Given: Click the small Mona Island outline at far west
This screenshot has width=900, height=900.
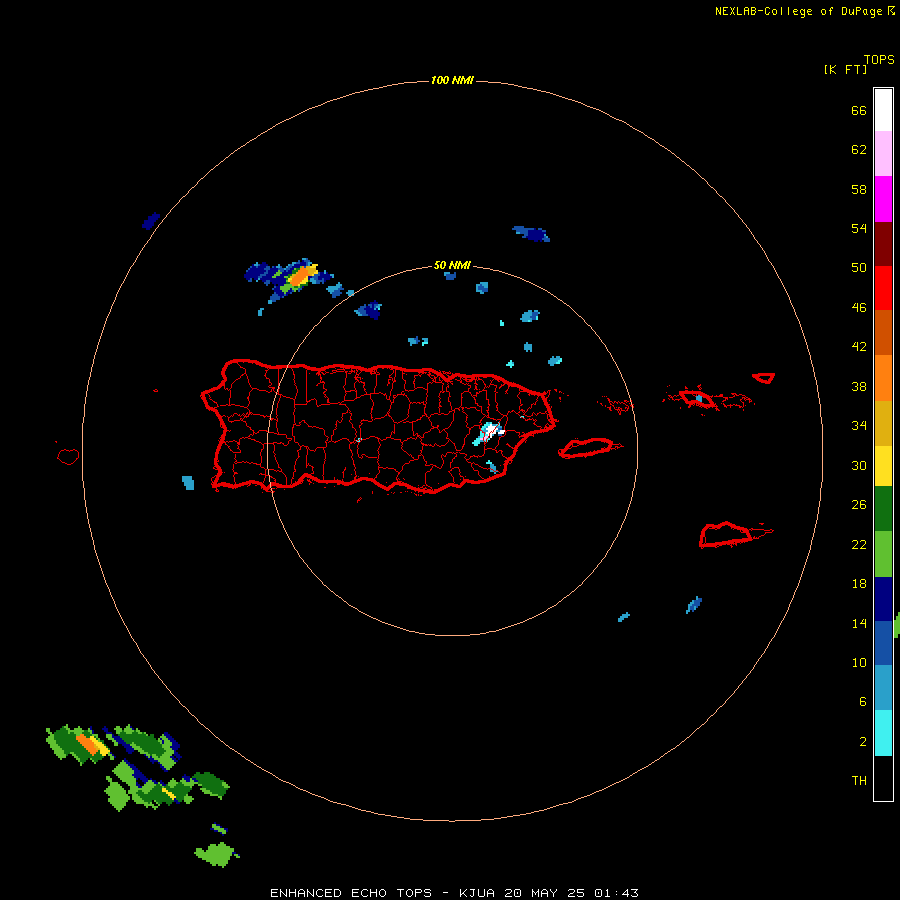Looking at the screenshot, I should pos(68,456).
